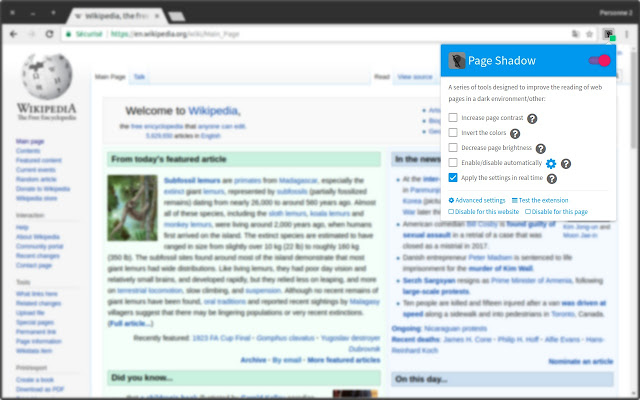Check Disable for this website box
The width and height of the screenshot is (640, 400).
tap(451, 212)
